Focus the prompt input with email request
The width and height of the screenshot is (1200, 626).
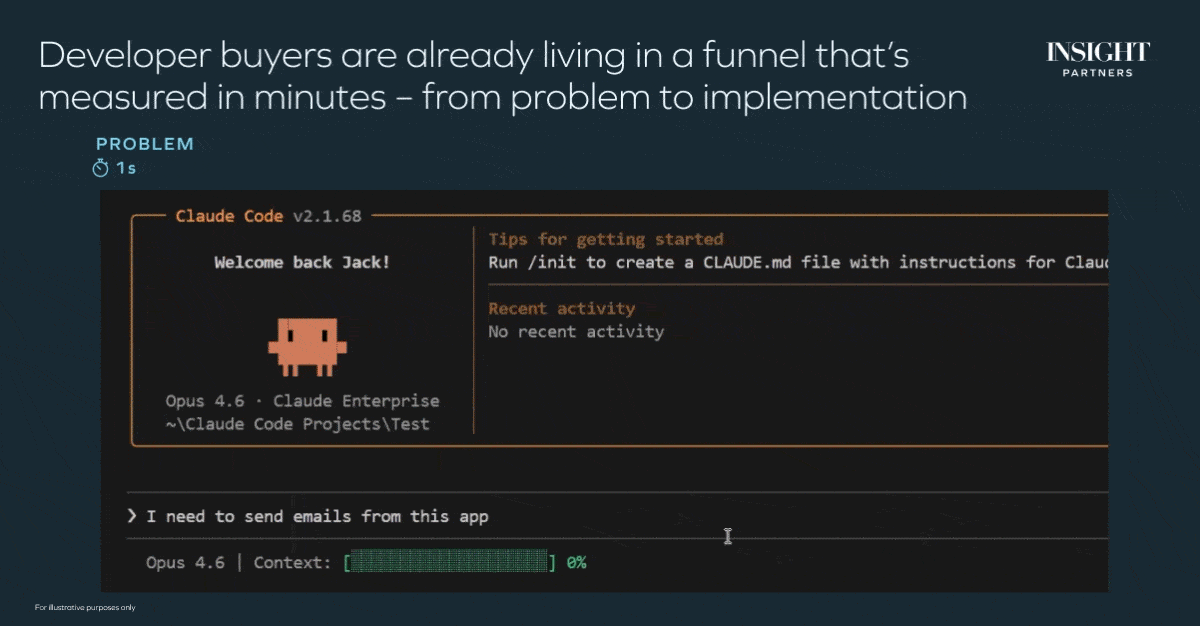coord(317,516)
